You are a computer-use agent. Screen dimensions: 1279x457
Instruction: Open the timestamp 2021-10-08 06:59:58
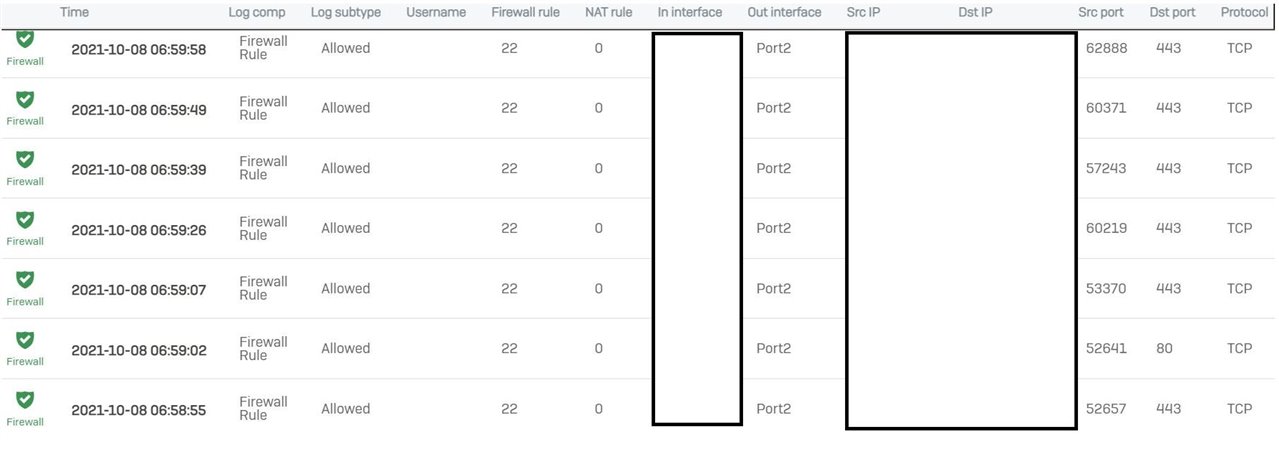(x=139, y=49)
